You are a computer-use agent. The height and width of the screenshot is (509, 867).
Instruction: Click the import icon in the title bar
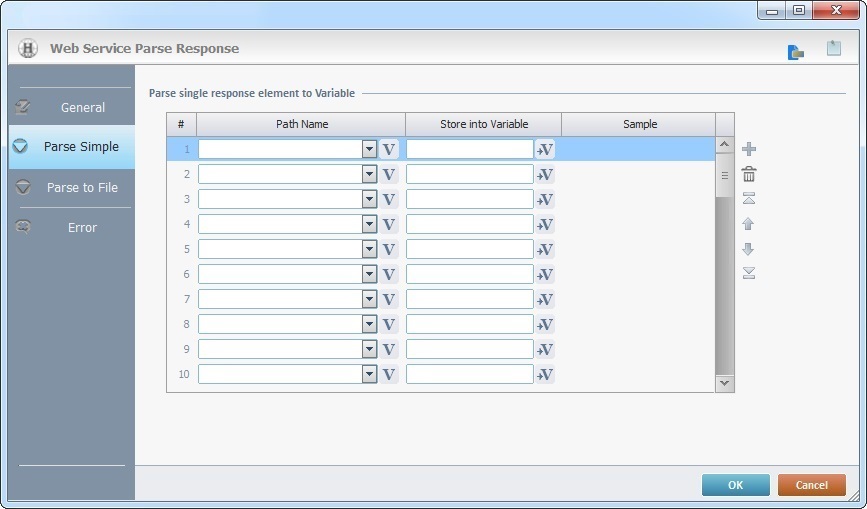click(x=796, y=50)
